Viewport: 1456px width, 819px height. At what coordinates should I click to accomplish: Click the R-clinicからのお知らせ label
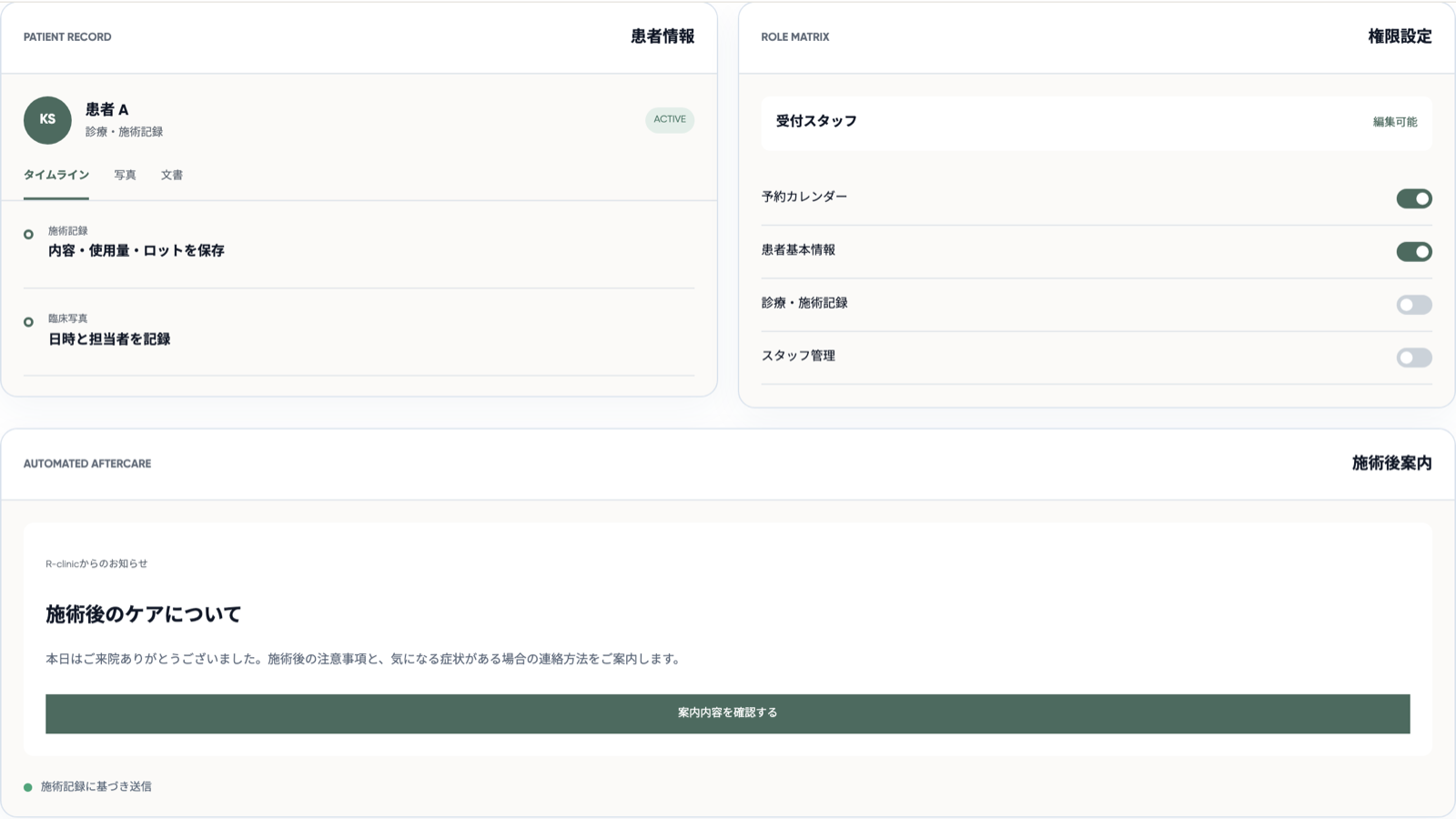coord(96,563)
